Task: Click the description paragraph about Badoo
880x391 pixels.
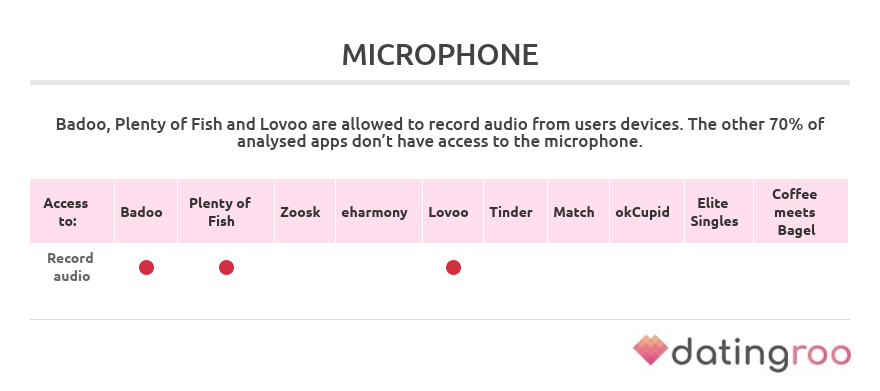Action: click(440, 132)
